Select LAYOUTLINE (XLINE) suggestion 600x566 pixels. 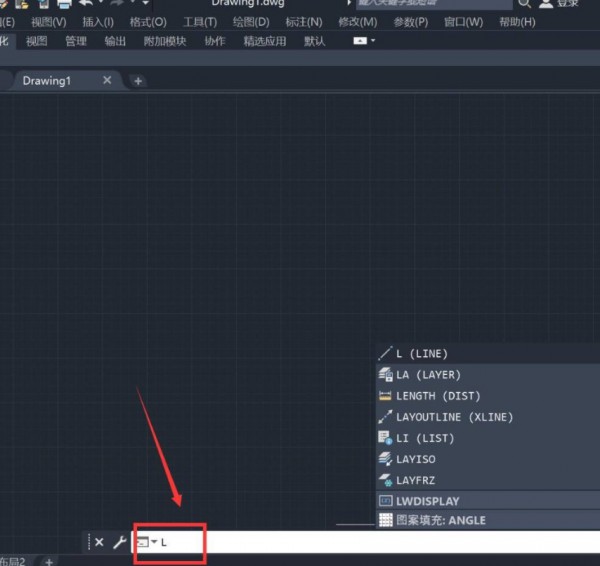point(454,417)
